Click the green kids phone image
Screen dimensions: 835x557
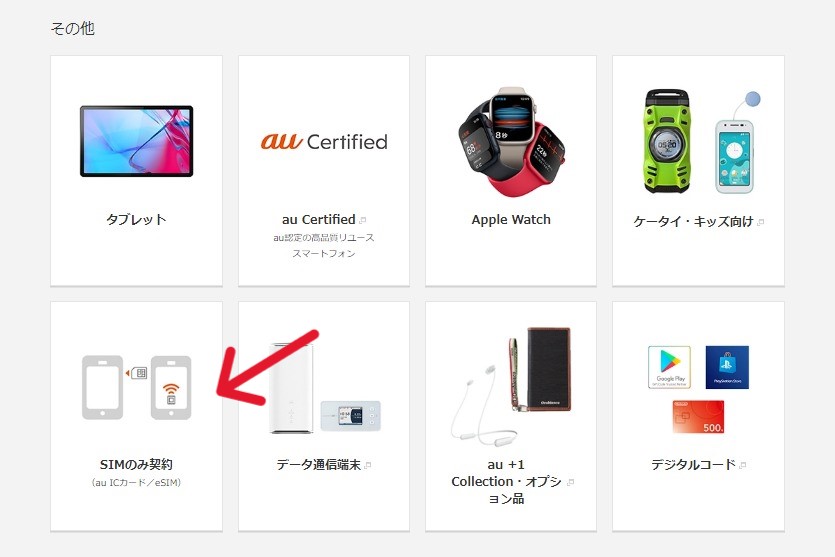(x=667, y=141)
